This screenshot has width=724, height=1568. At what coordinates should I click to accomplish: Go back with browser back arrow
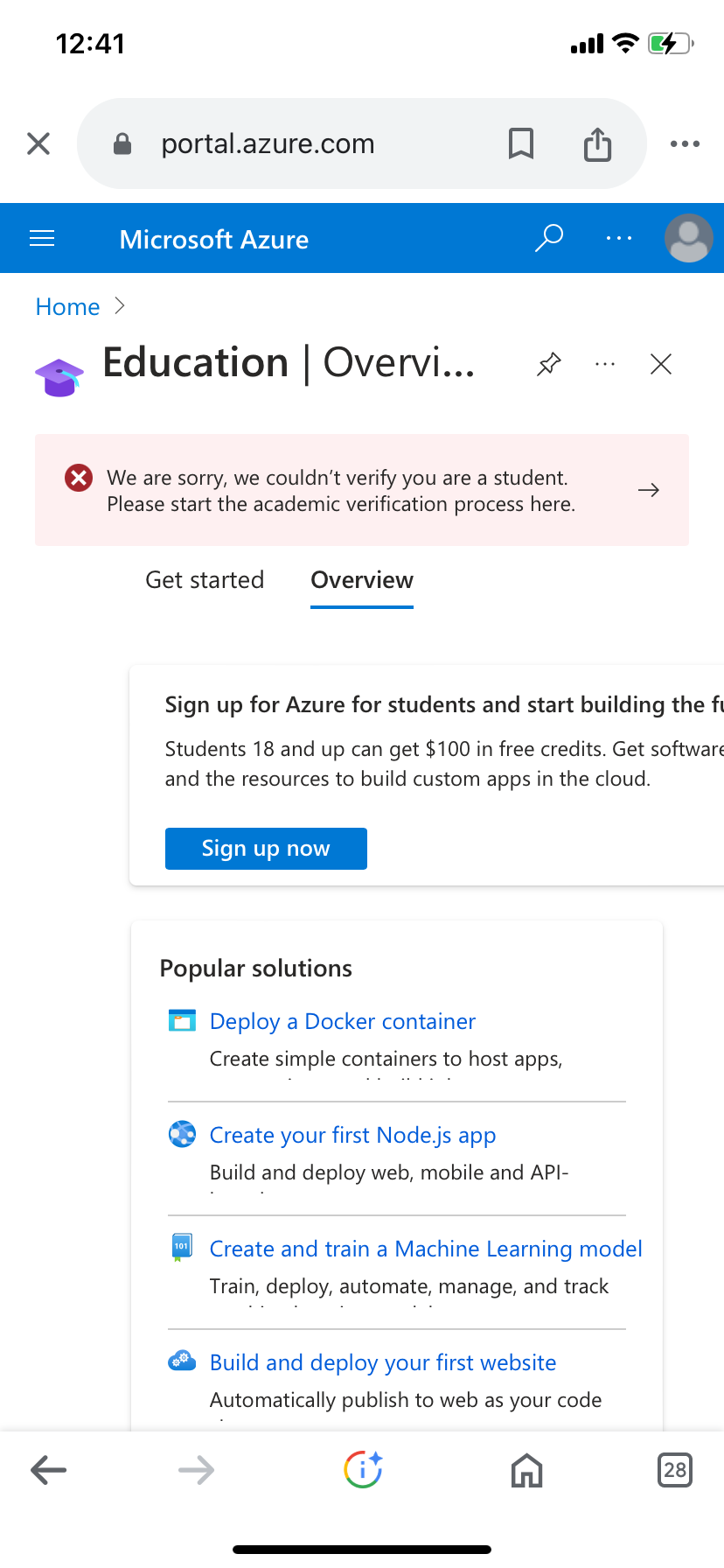49,1470
